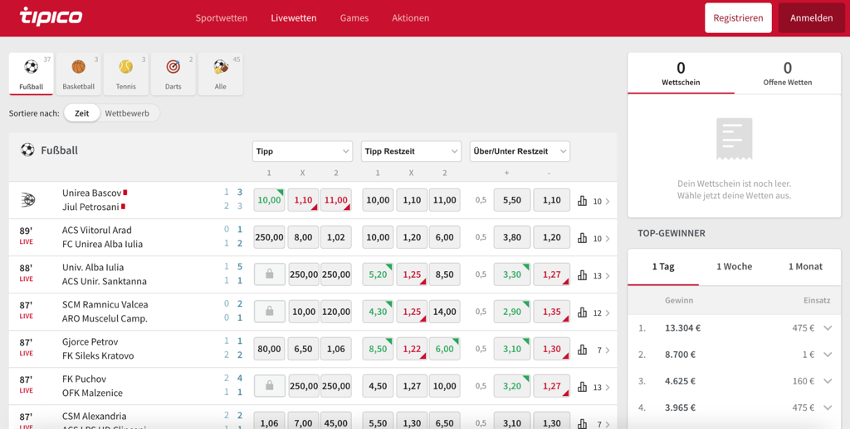
Task: Open statistics icon for Unirea Bascov match
Action: pyautogui.click(x=582, y=201)
